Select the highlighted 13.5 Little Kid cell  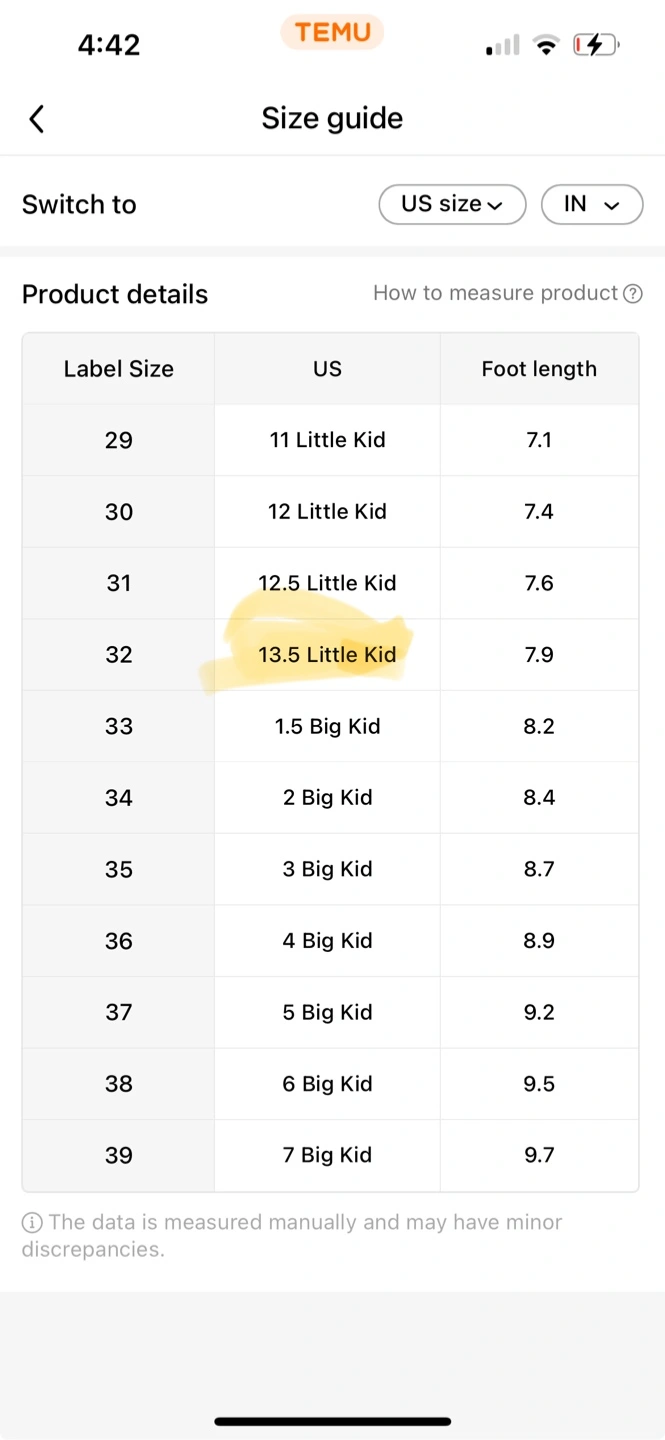click(327, 655)
